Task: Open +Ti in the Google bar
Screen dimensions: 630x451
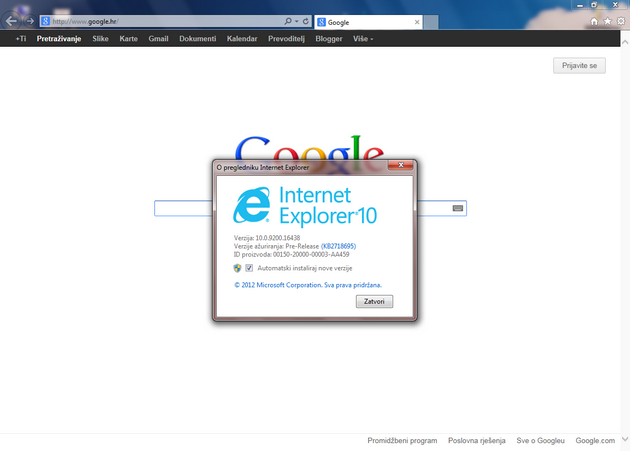Action: click(21, 39)
